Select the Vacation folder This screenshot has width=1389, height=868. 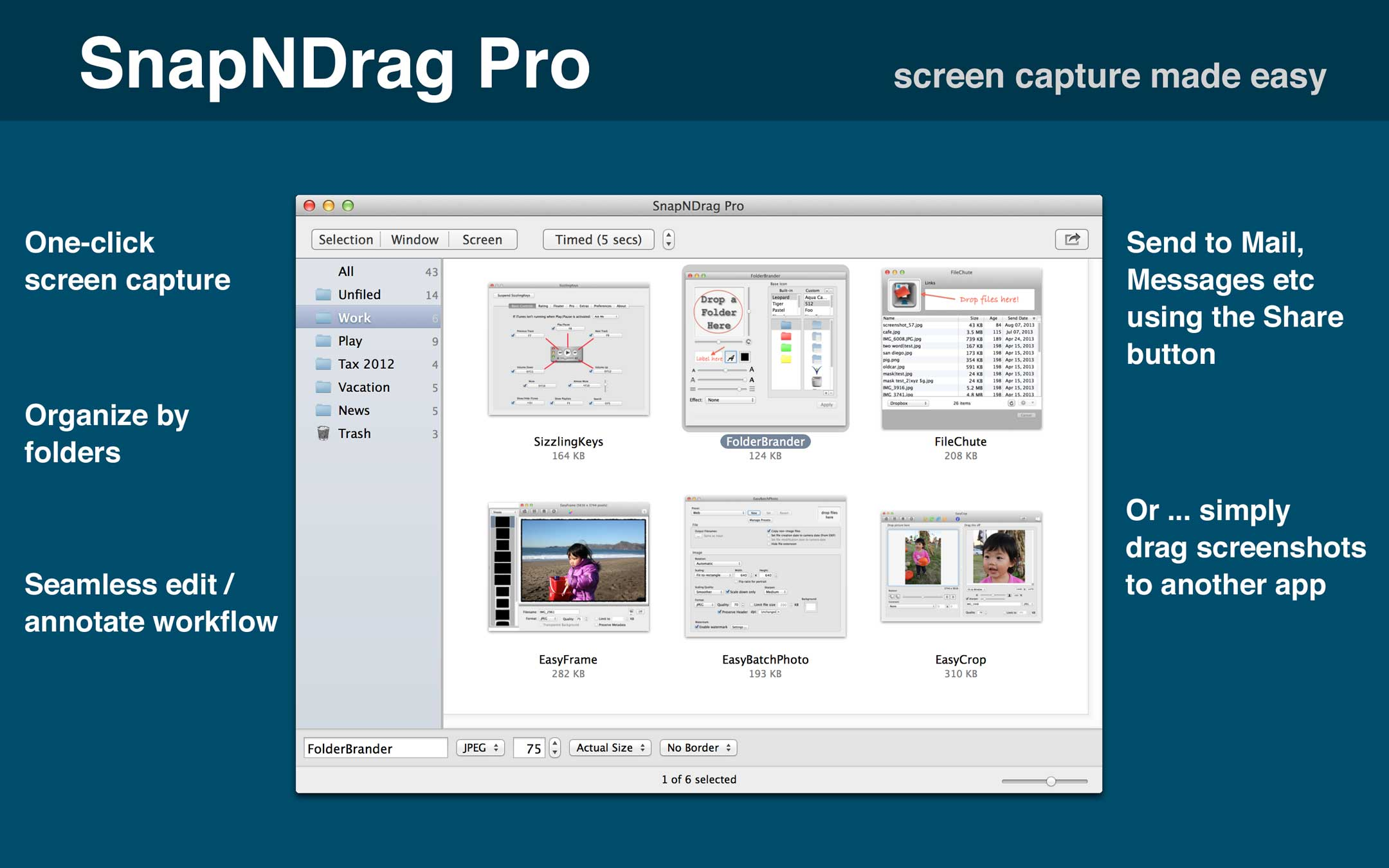tap(364, 386)
